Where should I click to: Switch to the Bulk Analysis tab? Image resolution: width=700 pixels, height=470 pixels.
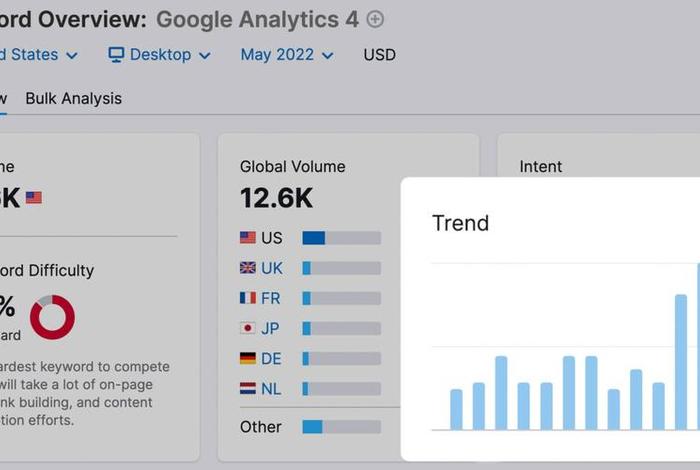pyautogui.click(x=74, y=99)
